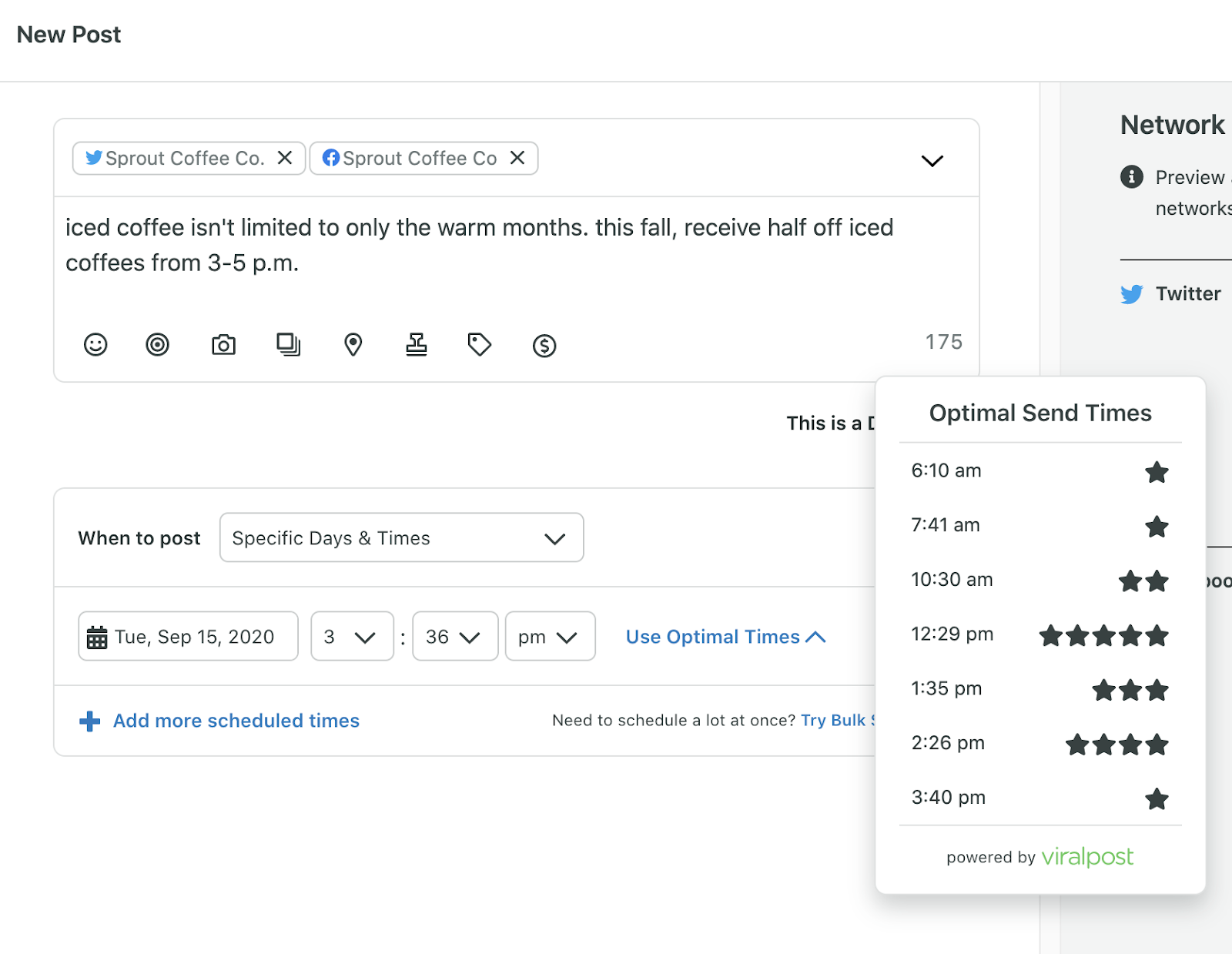Viewport: 1232px width, 954px height.
Task: Click the audience targeting icon
Action: click(158, 345)
